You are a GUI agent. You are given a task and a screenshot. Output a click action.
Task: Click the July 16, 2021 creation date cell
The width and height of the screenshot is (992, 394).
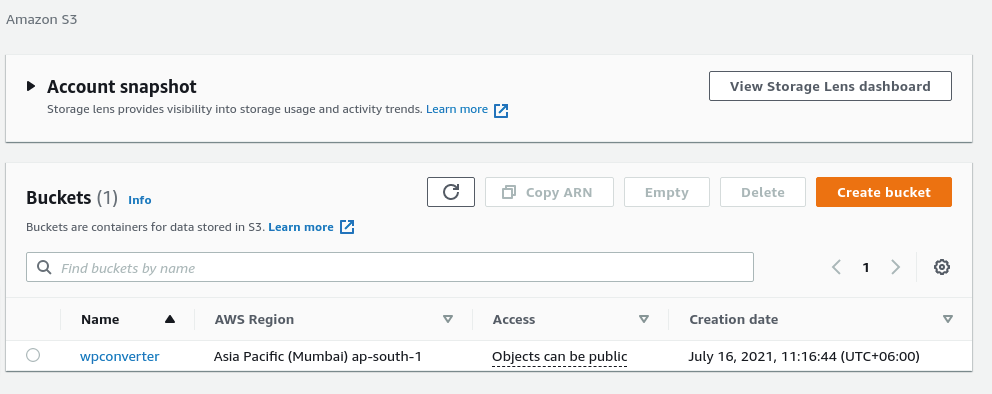[803, 357]
